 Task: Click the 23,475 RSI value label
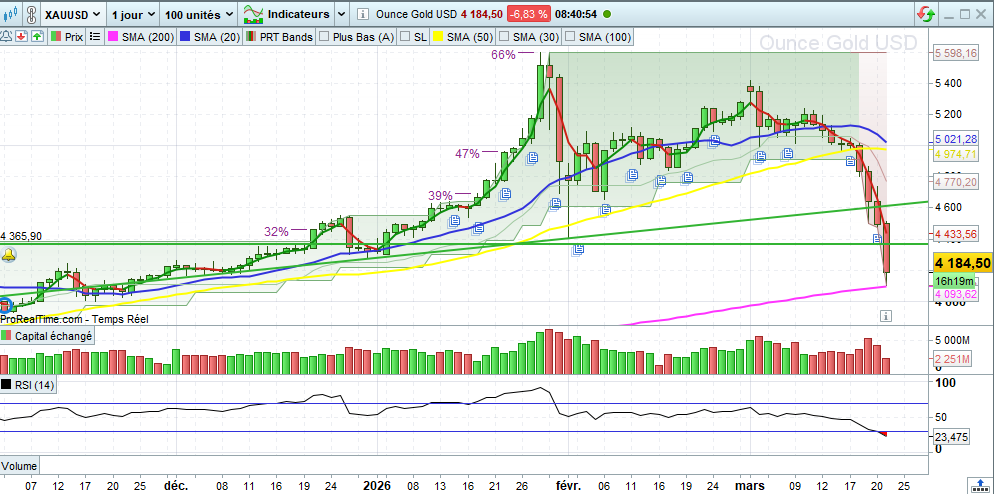tap(951, 436)
